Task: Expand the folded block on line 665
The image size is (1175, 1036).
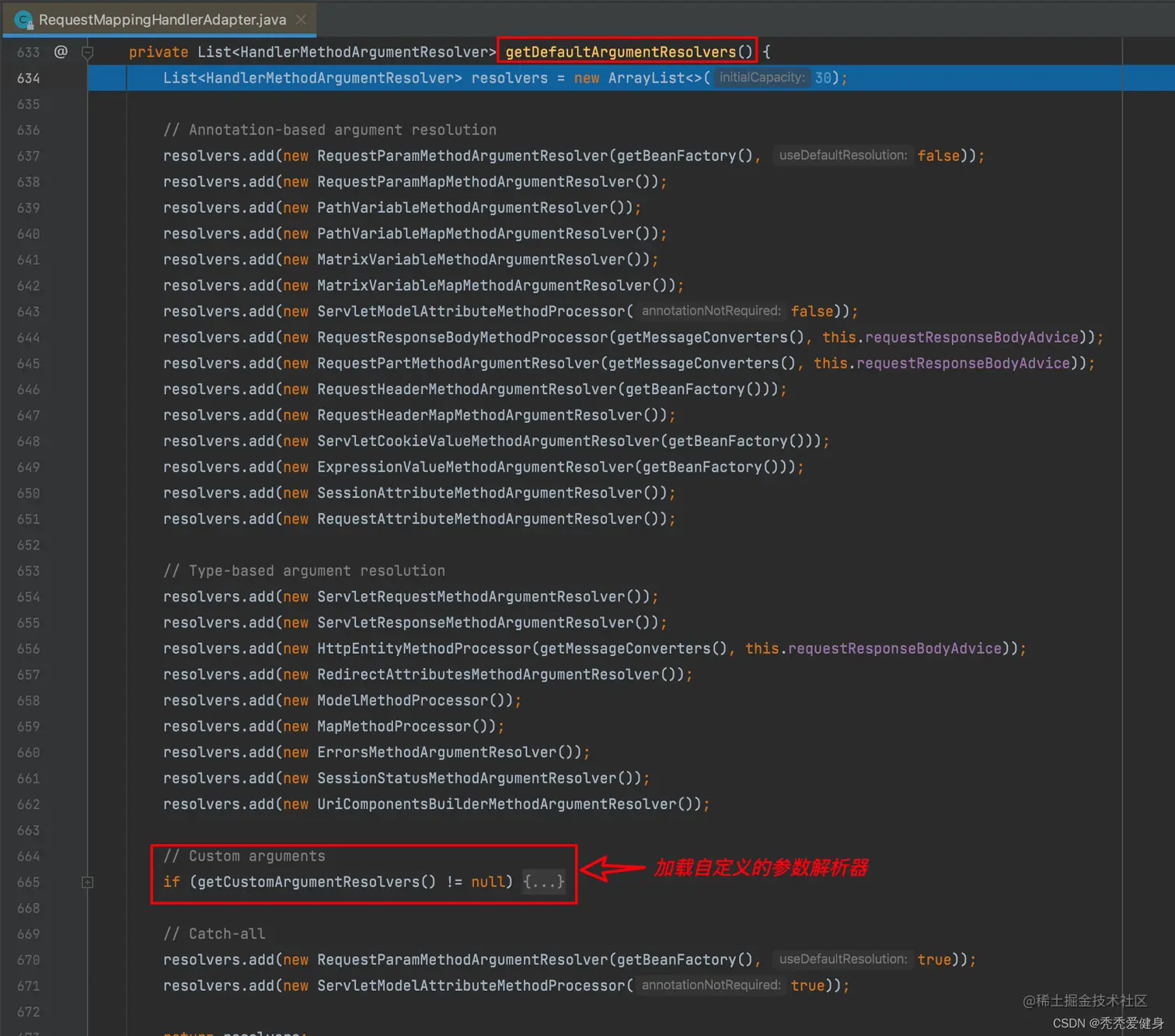Action: click(88, 882)
